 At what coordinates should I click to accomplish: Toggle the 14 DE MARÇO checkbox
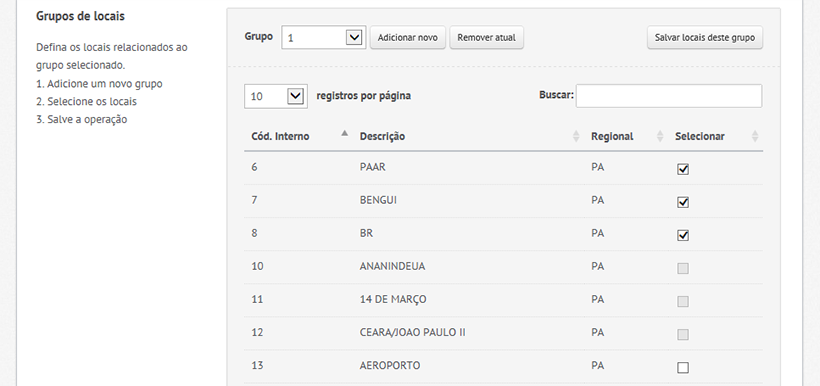click(683, 301)
